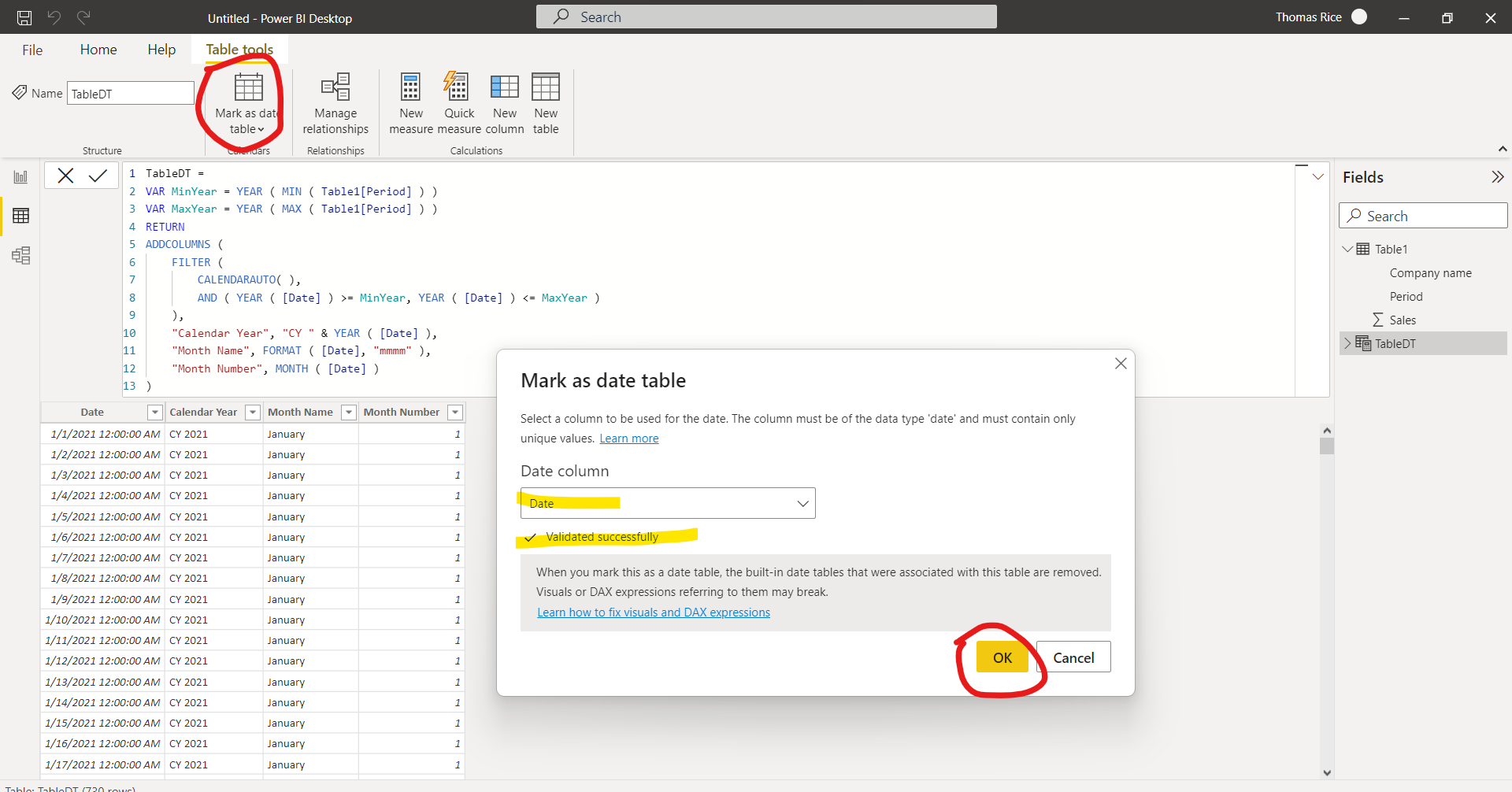Open Month Number column filter arrow
Viewport: 1512px width, 792px height.
(454, 413)
